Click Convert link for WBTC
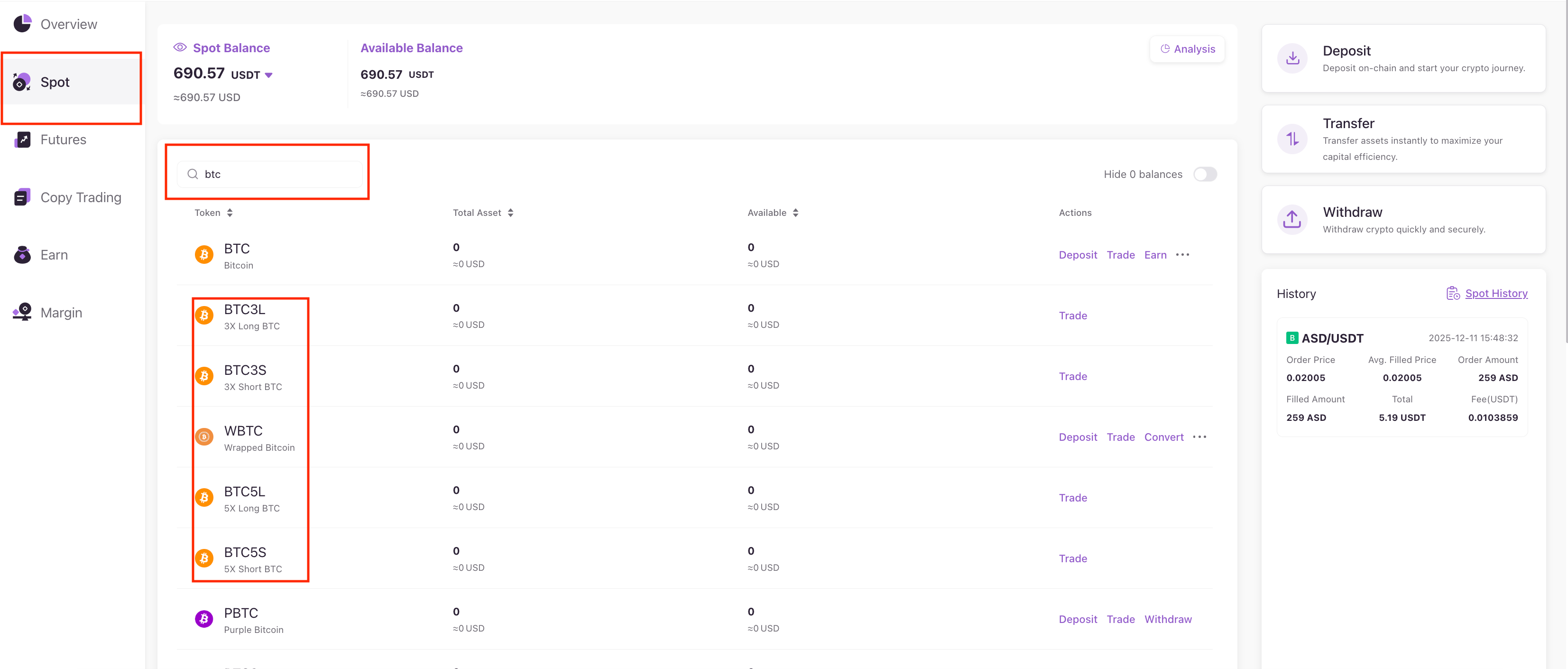 tap(1163, 437)
